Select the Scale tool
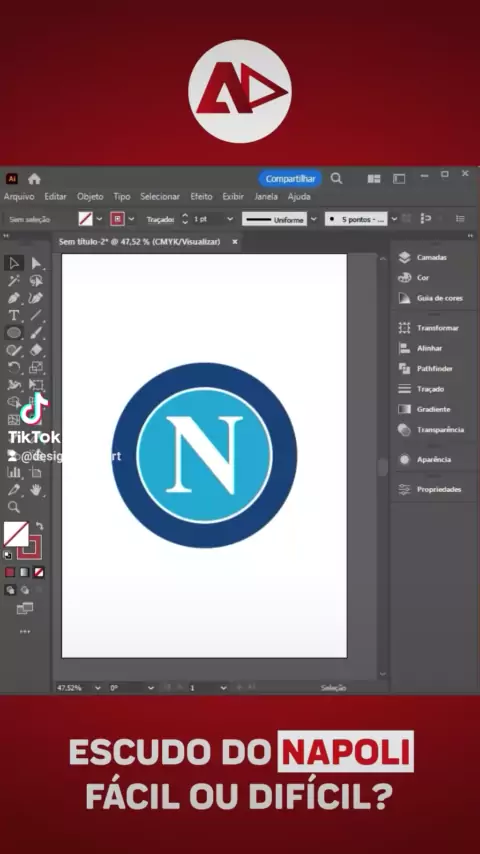The width and height of the screenshot is (480, 854). coord(36,368)
